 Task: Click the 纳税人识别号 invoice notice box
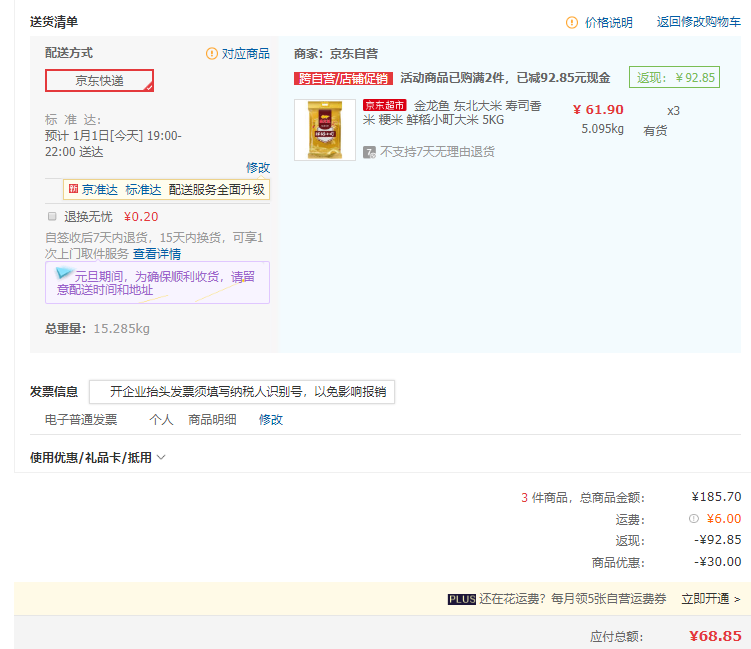[x=242, y=392]
